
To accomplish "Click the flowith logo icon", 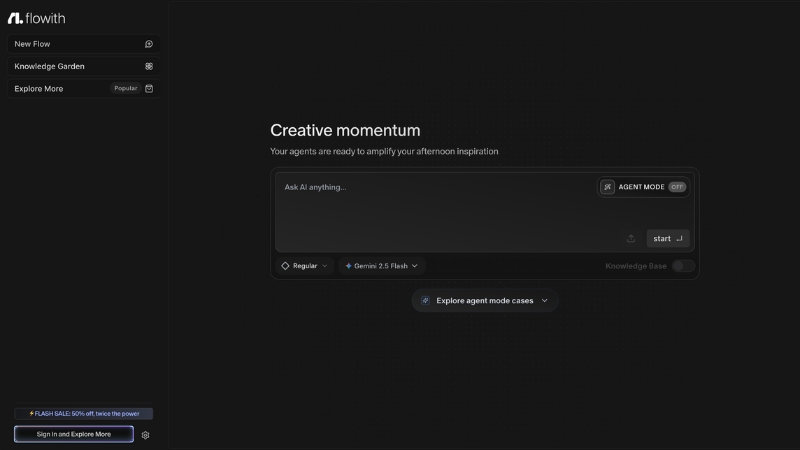I will (15, 18).
